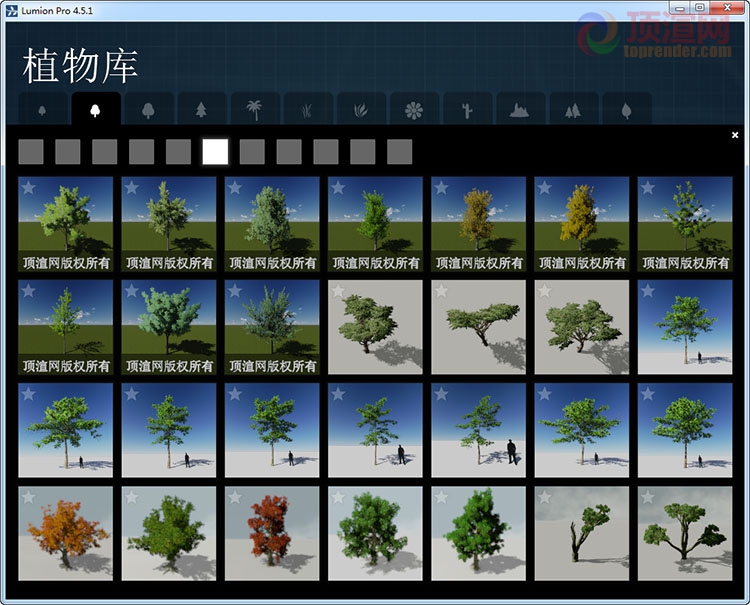
Task: Open the small trees category tab
Action: click(x=43, y=110)
